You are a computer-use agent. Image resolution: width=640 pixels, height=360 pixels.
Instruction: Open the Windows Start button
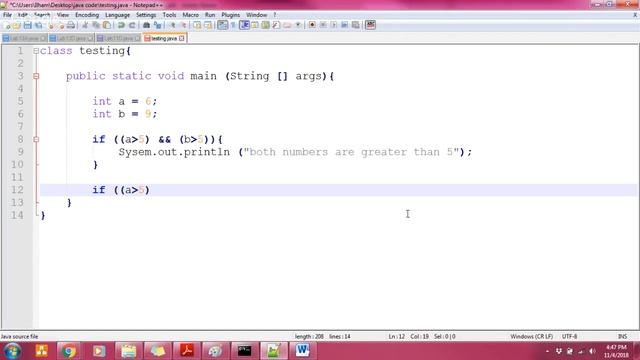tap(12, 351)
